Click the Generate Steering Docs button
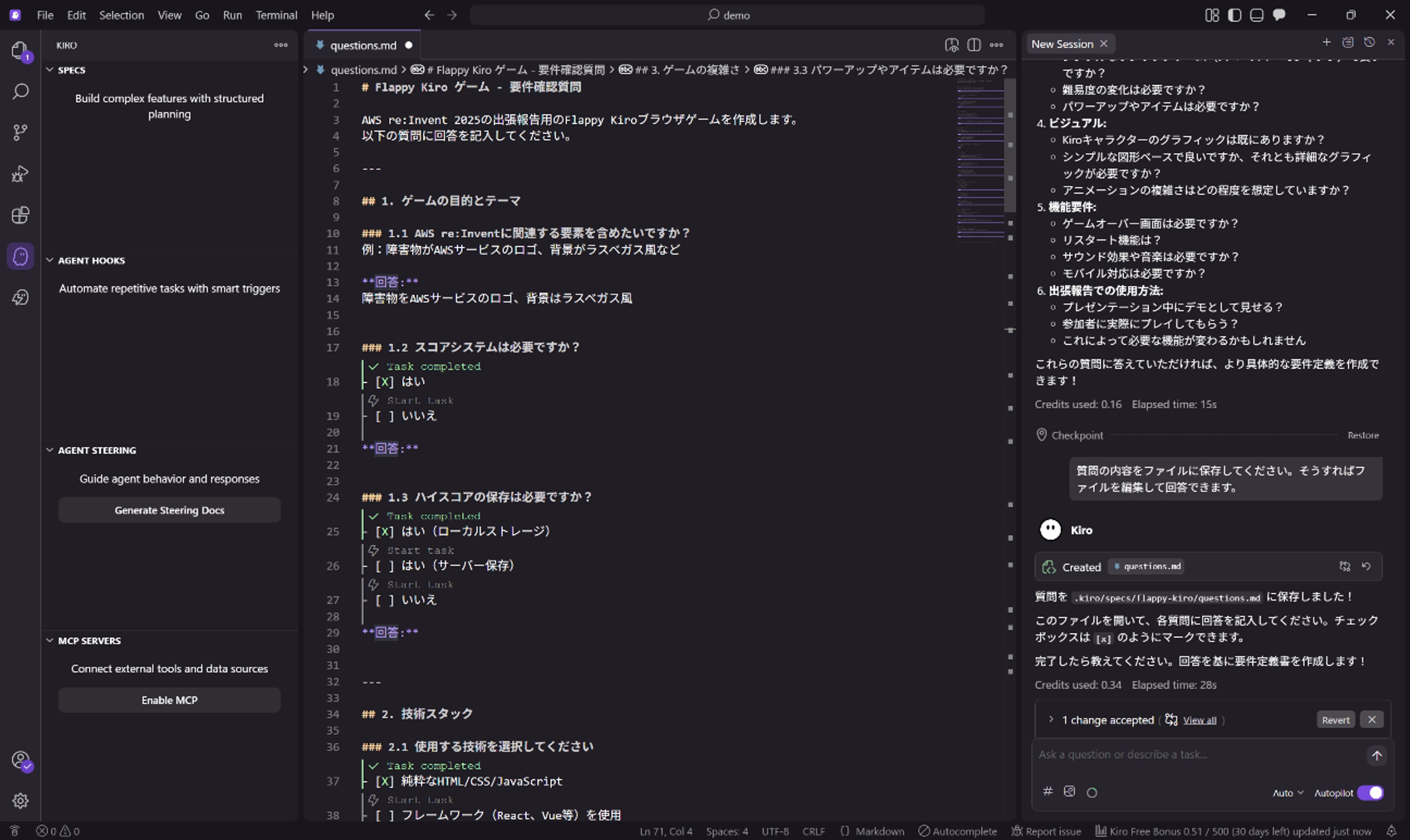Image resolution: width=1410 pixels, height=840 pixels. [x=169, y=510]
